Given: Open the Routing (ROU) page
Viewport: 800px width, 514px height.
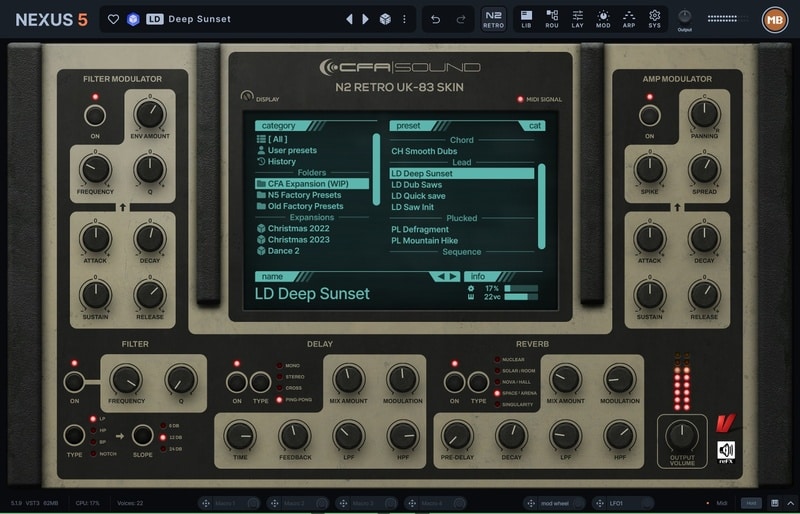Looking at the screenshot, I should 552,19.
